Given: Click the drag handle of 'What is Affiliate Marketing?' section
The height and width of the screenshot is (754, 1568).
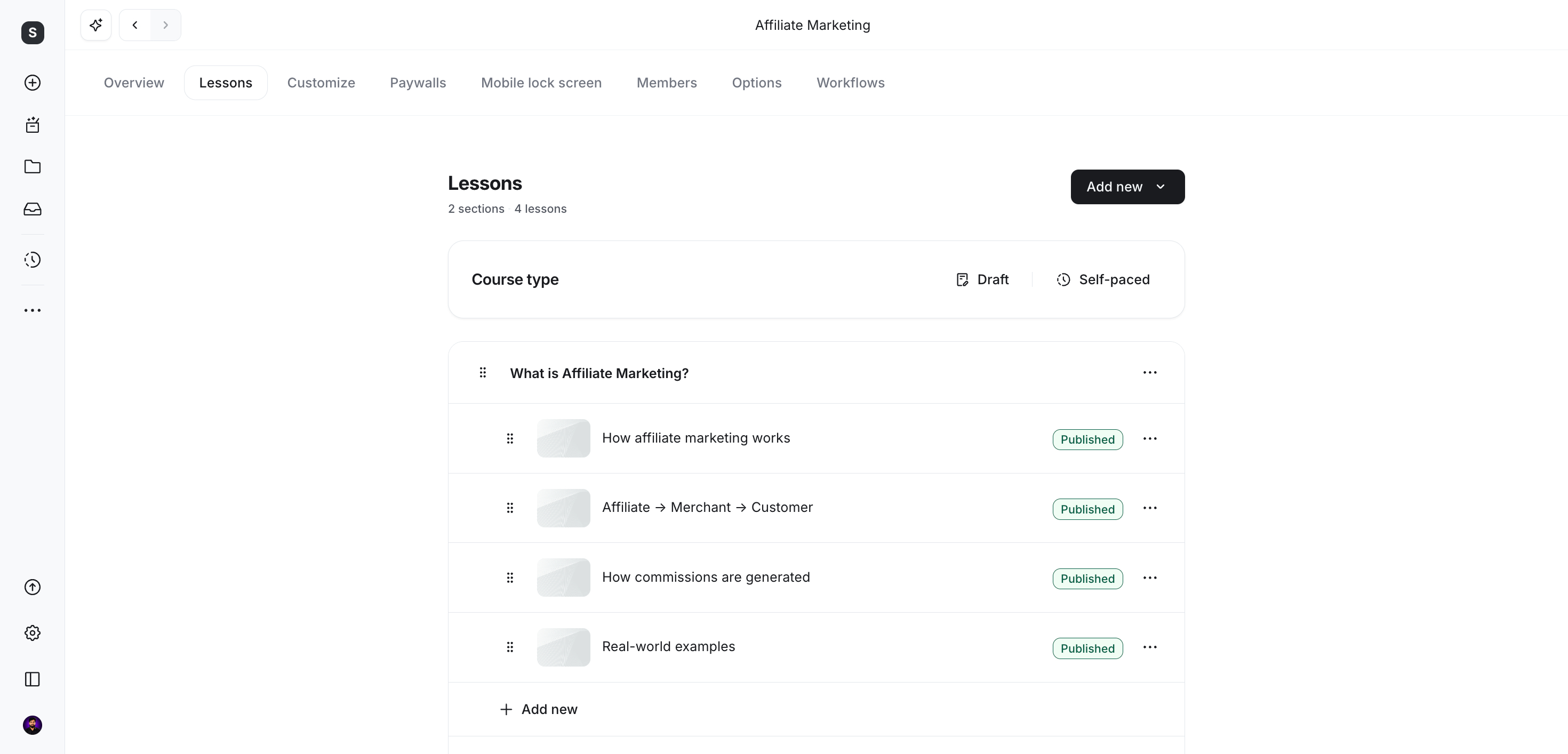Looking at the screenshot, I should 483,372.
